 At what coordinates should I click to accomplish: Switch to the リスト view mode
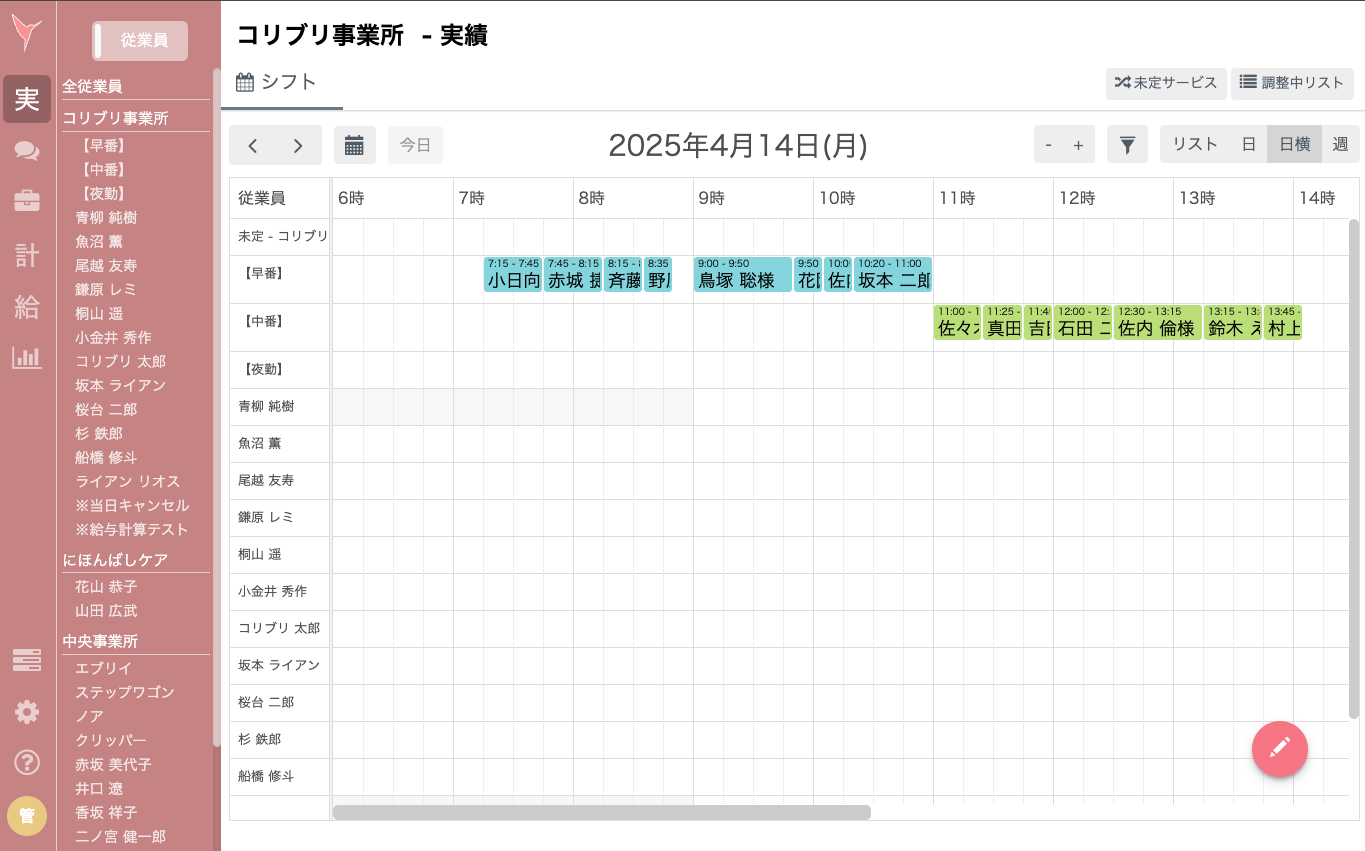(x=1194, y=144)
